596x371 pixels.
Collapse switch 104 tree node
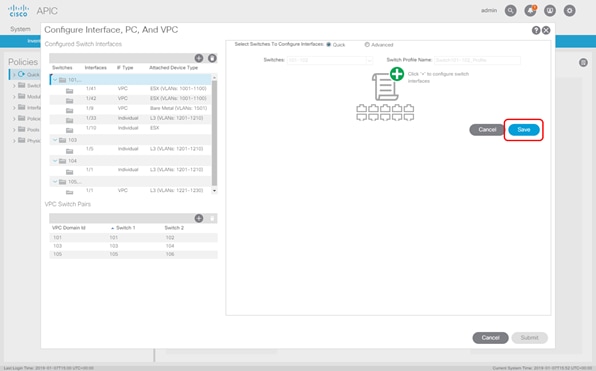point(55,161)
